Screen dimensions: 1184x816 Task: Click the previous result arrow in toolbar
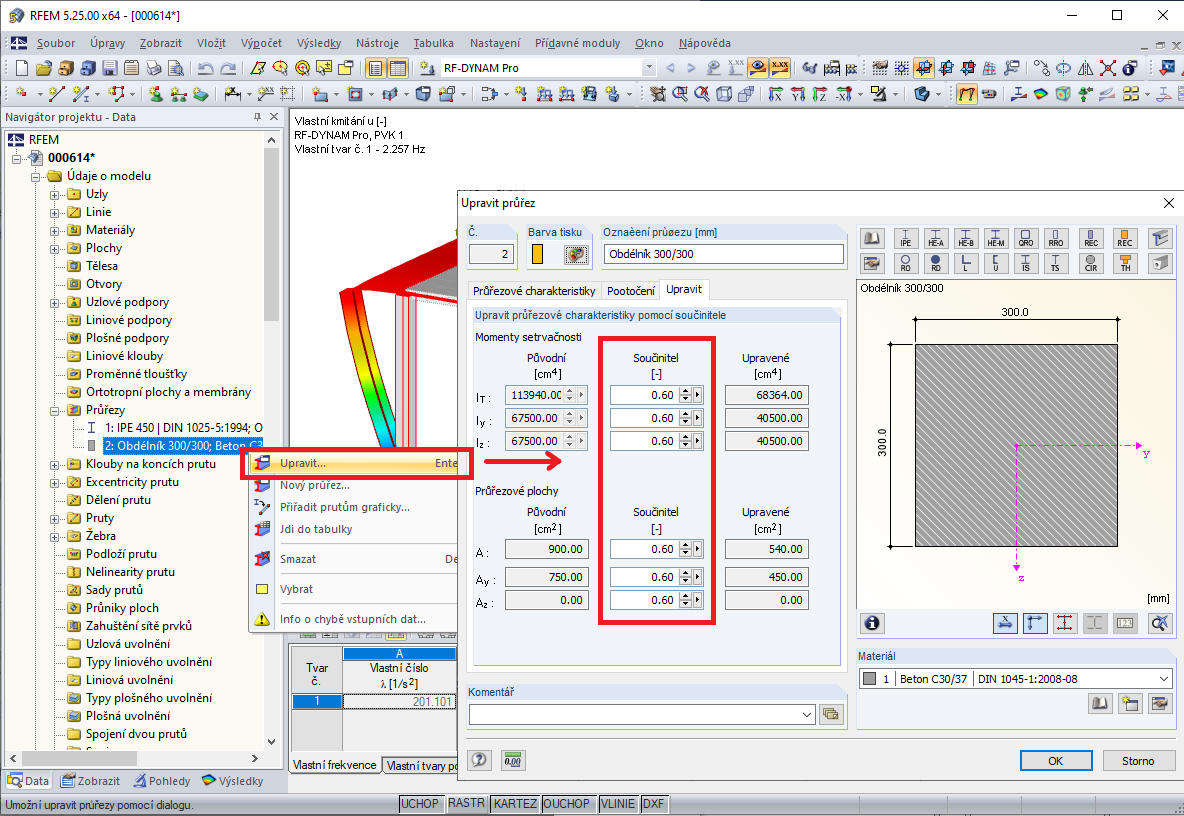coord(670,68)
